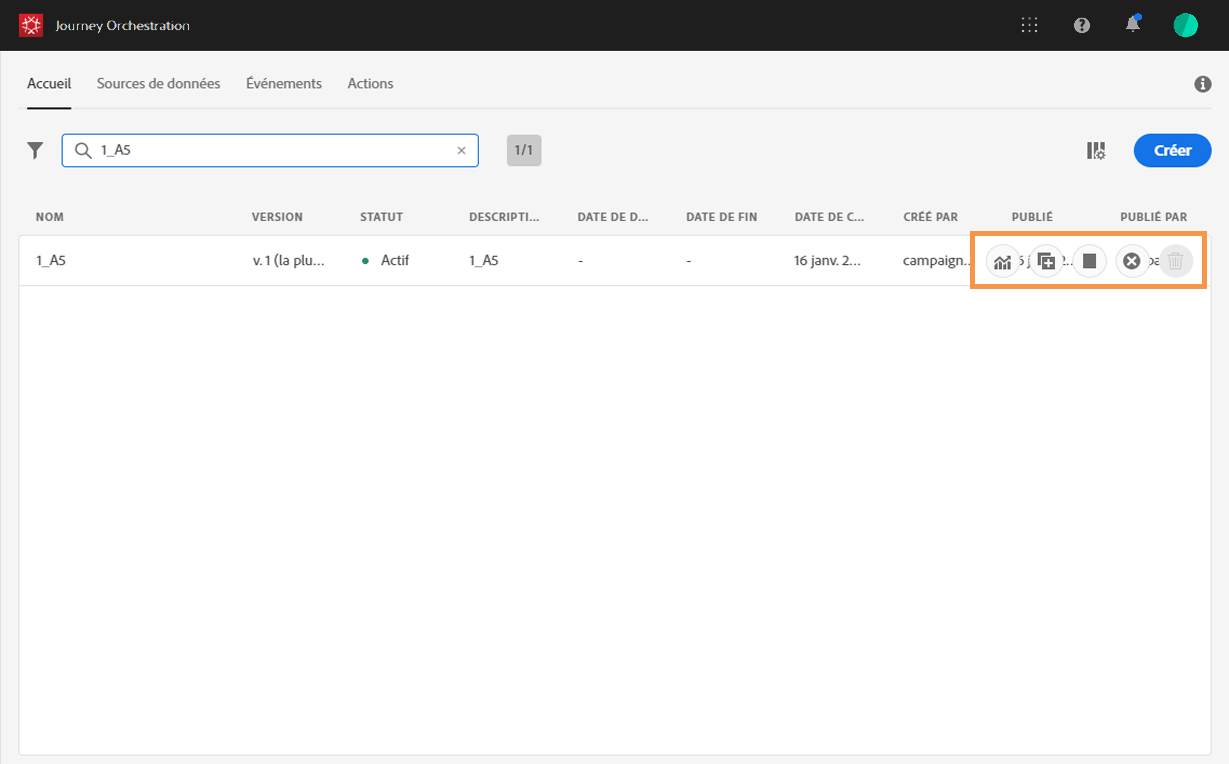Sort by the VERSION column header
Viewport: 1229px width, 764px height.
pyautogui.click(x=277, y=217)
